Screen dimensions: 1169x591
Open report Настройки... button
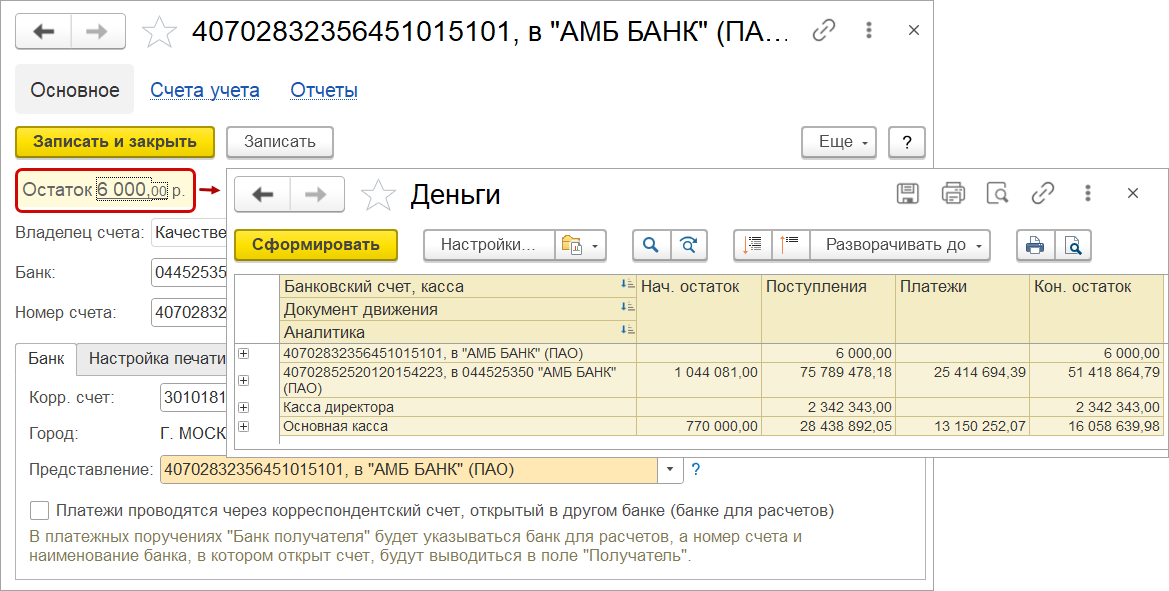click(x=488, y=245)
